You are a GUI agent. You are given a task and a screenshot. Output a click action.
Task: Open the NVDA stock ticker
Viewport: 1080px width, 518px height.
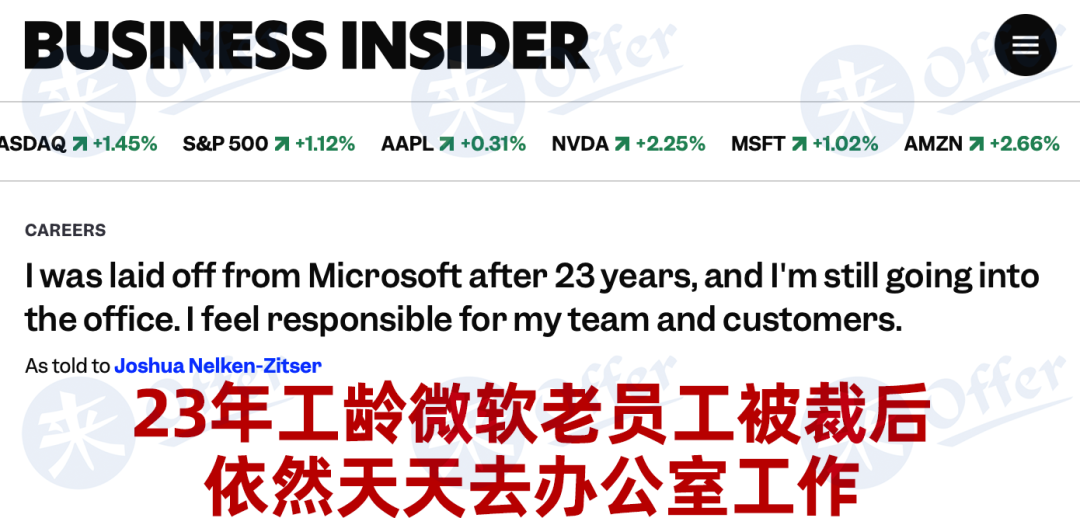coord(628,144)
